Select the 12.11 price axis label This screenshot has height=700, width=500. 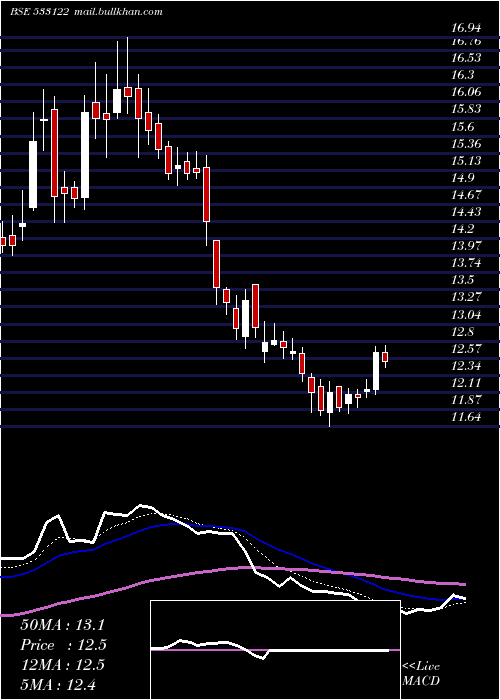(x=466, y=383)
